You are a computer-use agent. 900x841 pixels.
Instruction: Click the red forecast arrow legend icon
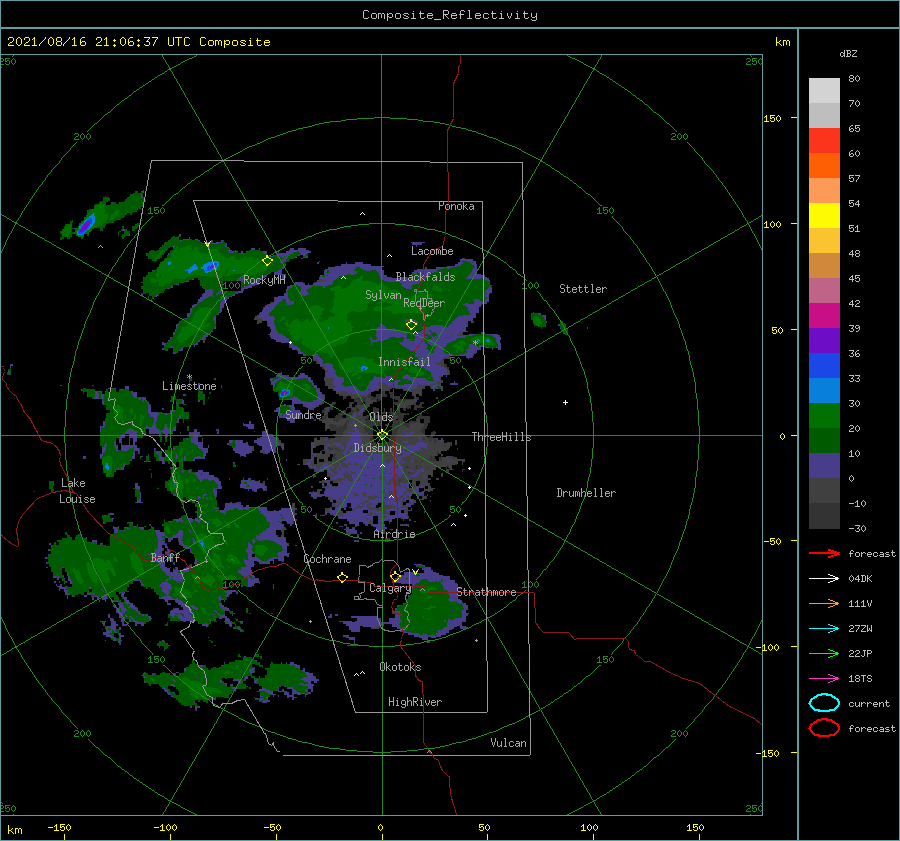pos(824,553)
